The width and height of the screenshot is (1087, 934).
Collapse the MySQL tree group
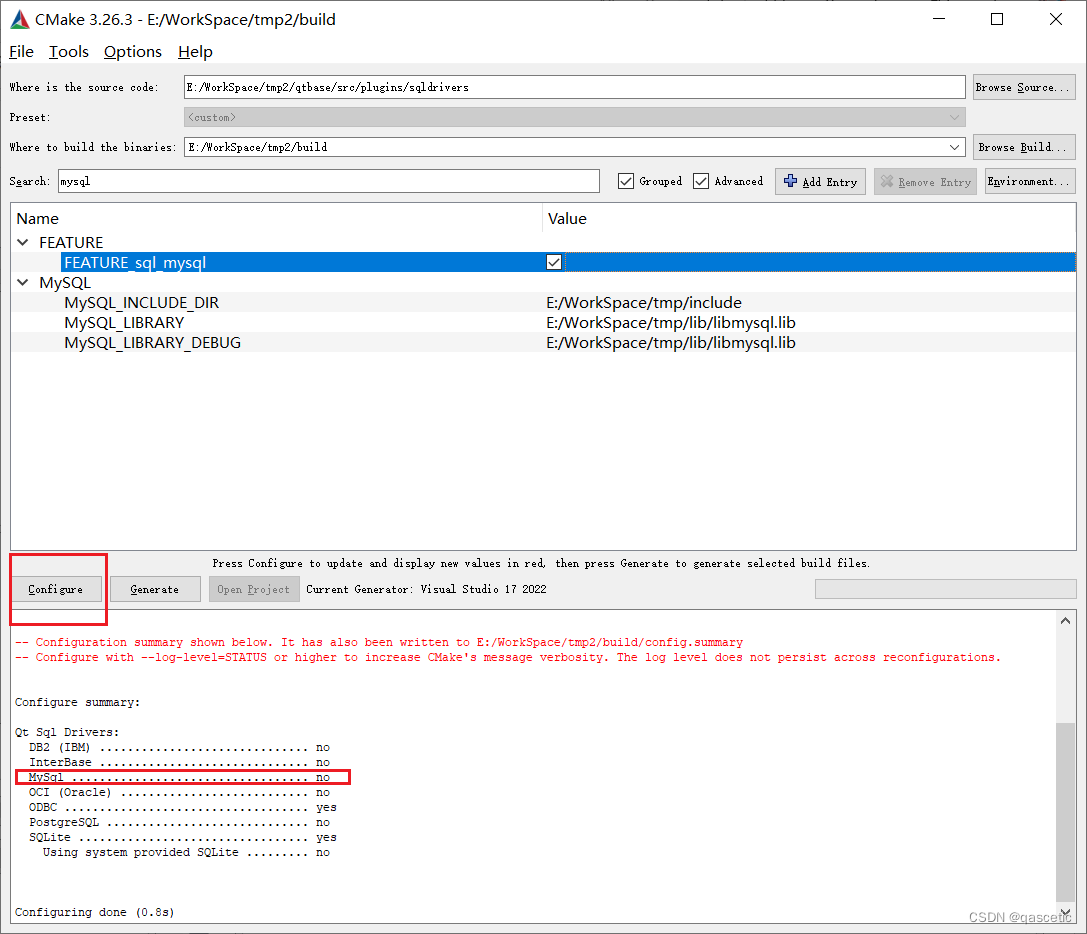point(22,282)
